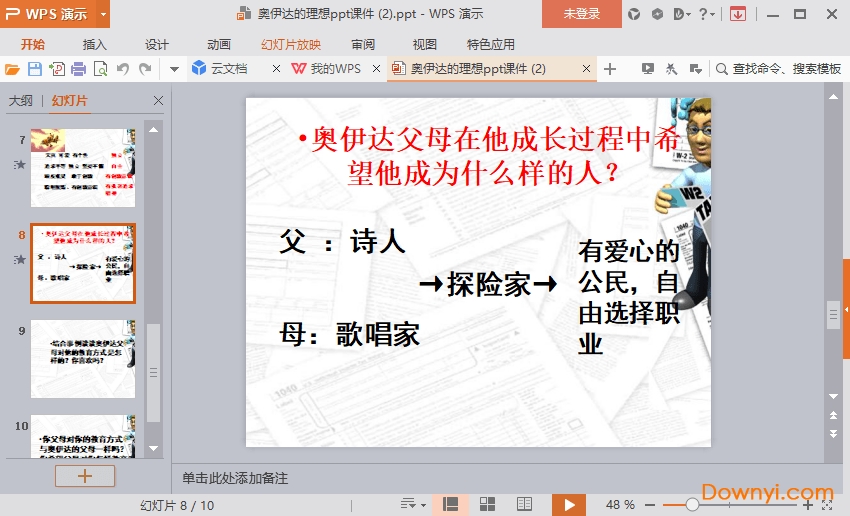850x516 pixels.
Task: Click the Print icon in quick toolbar
Action: coord(78,69)
